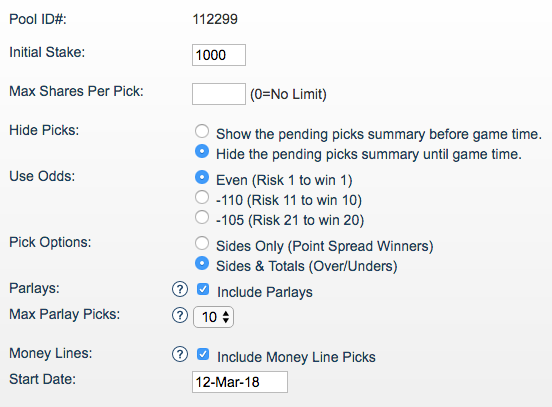Viewport: 552px width, 407px height.
Task: Choose -105 odds (Risk 21 to win 20)
Action: pos(202,218)
